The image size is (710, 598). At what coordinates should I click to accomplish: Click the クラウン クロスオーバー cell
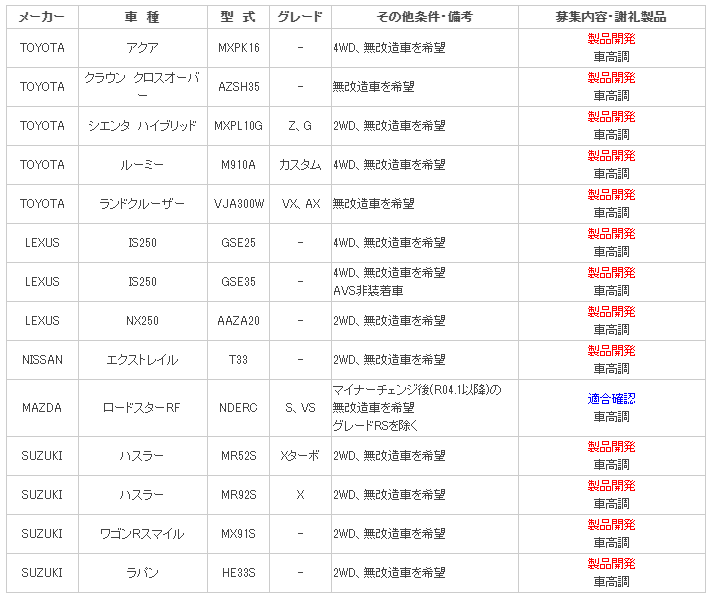[x=143, y=86]
